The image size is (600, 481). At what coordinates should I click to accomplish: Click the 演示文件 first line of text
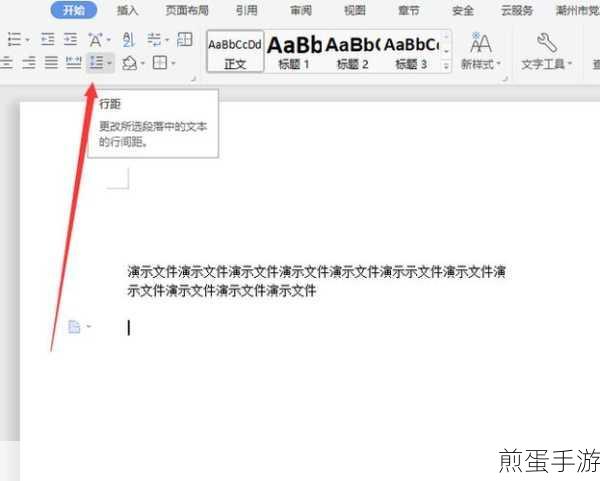click(x=317, y=272)
